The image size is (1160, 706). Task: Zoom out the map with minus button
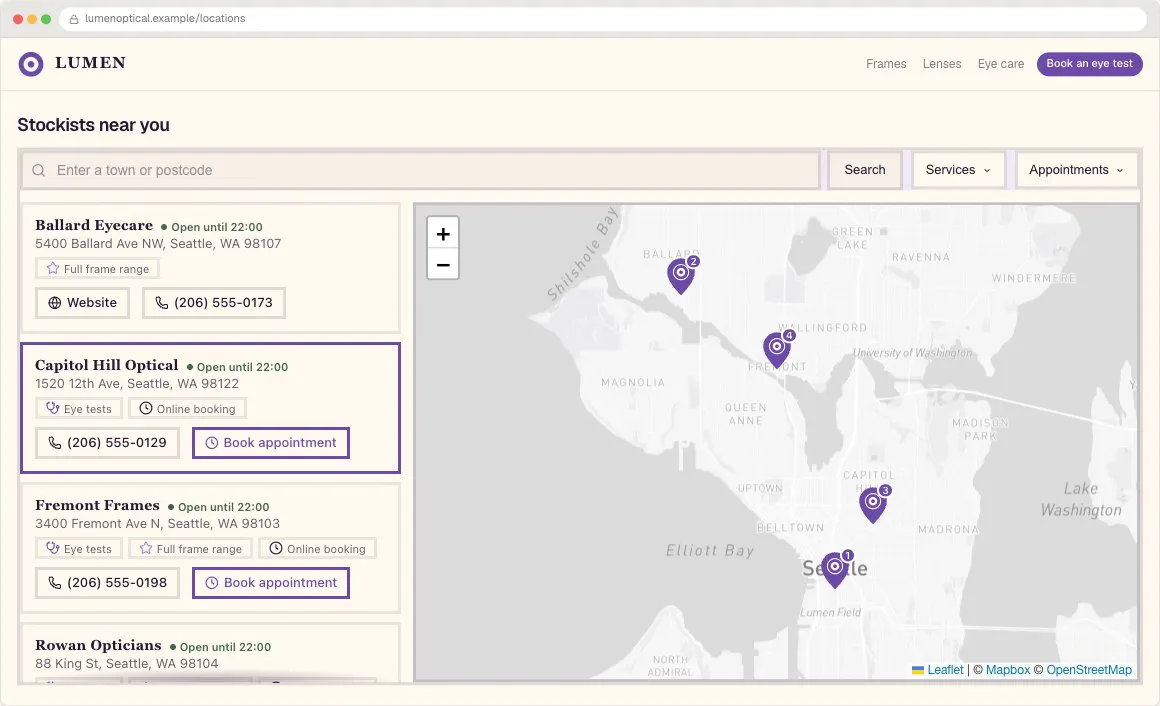pyautogui.click(x=442, y=264)
